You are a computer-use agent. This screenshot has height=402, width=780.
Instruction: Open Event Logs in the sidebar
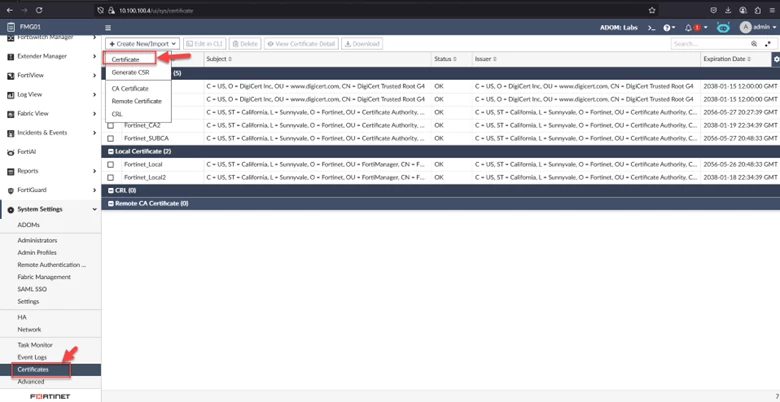[32, 357]
